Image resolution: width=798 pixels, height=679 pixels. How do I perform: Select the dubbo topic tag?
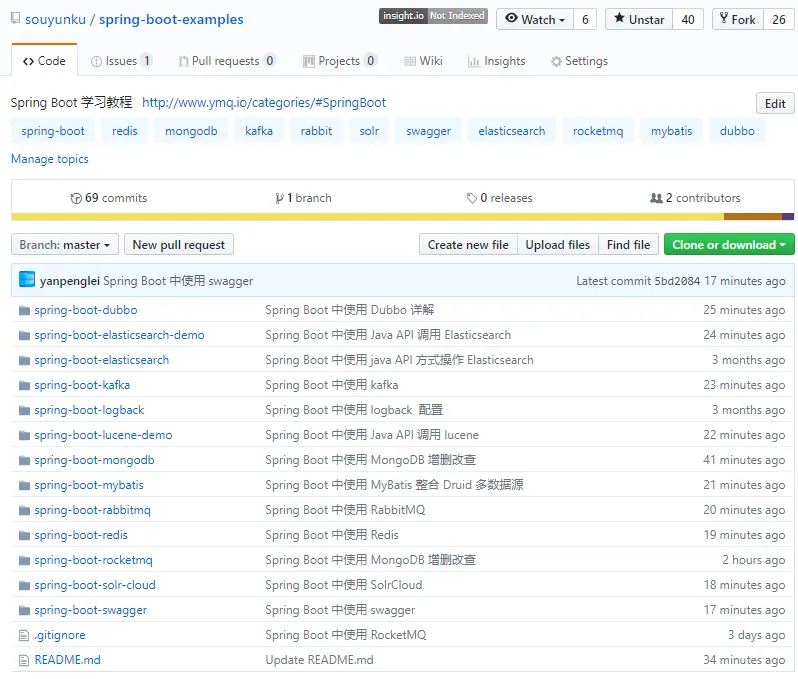[x=737, y=131]
